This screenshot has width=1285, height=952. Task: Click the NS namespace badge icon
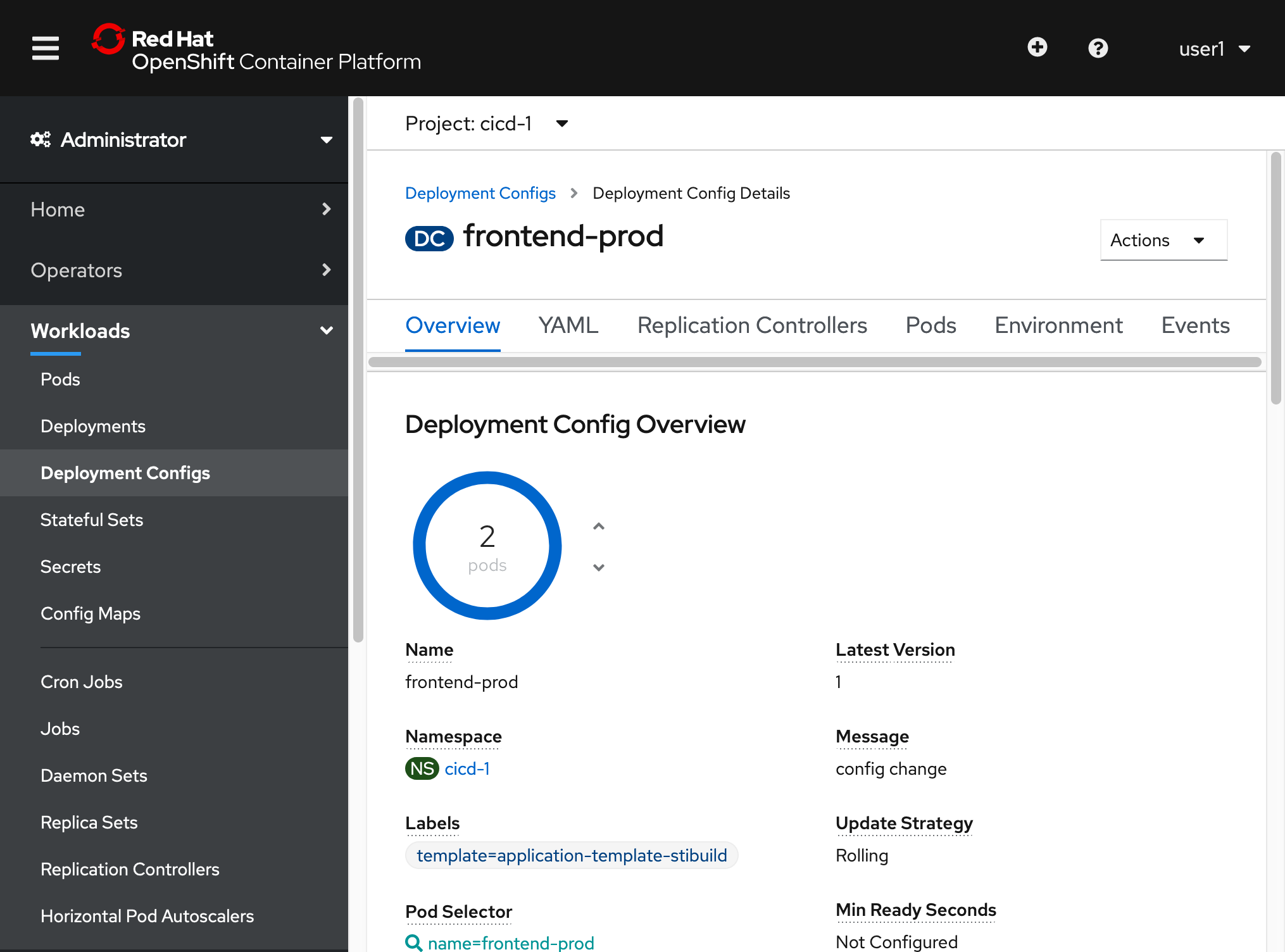(x=422, y=768)
